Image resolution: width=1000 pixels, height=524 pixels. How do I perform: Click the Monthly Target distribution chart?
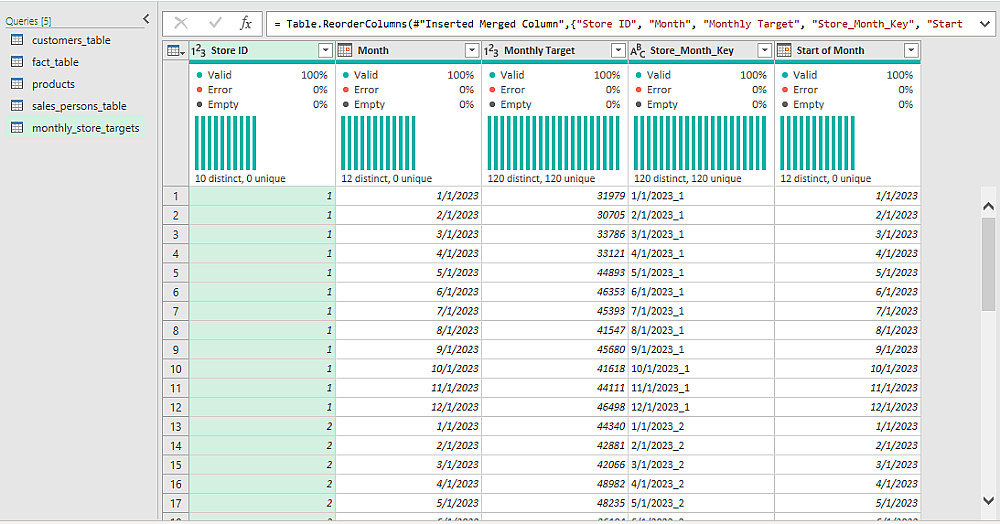pyautogui.click(x=554, y=143)
